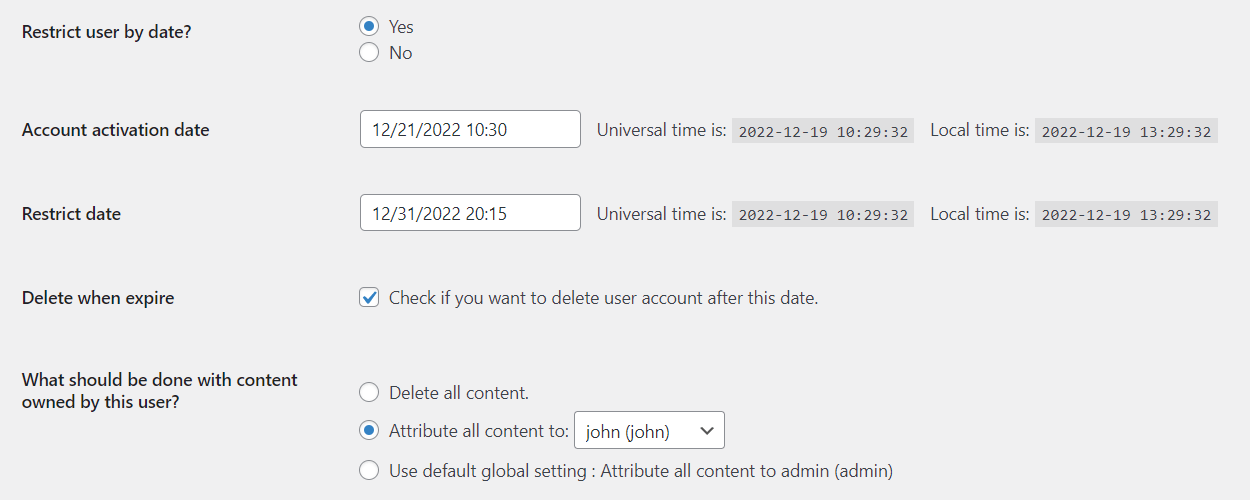Choose No for Restrict user by date
Screen dimensions: 1250x500
[369, 53]
